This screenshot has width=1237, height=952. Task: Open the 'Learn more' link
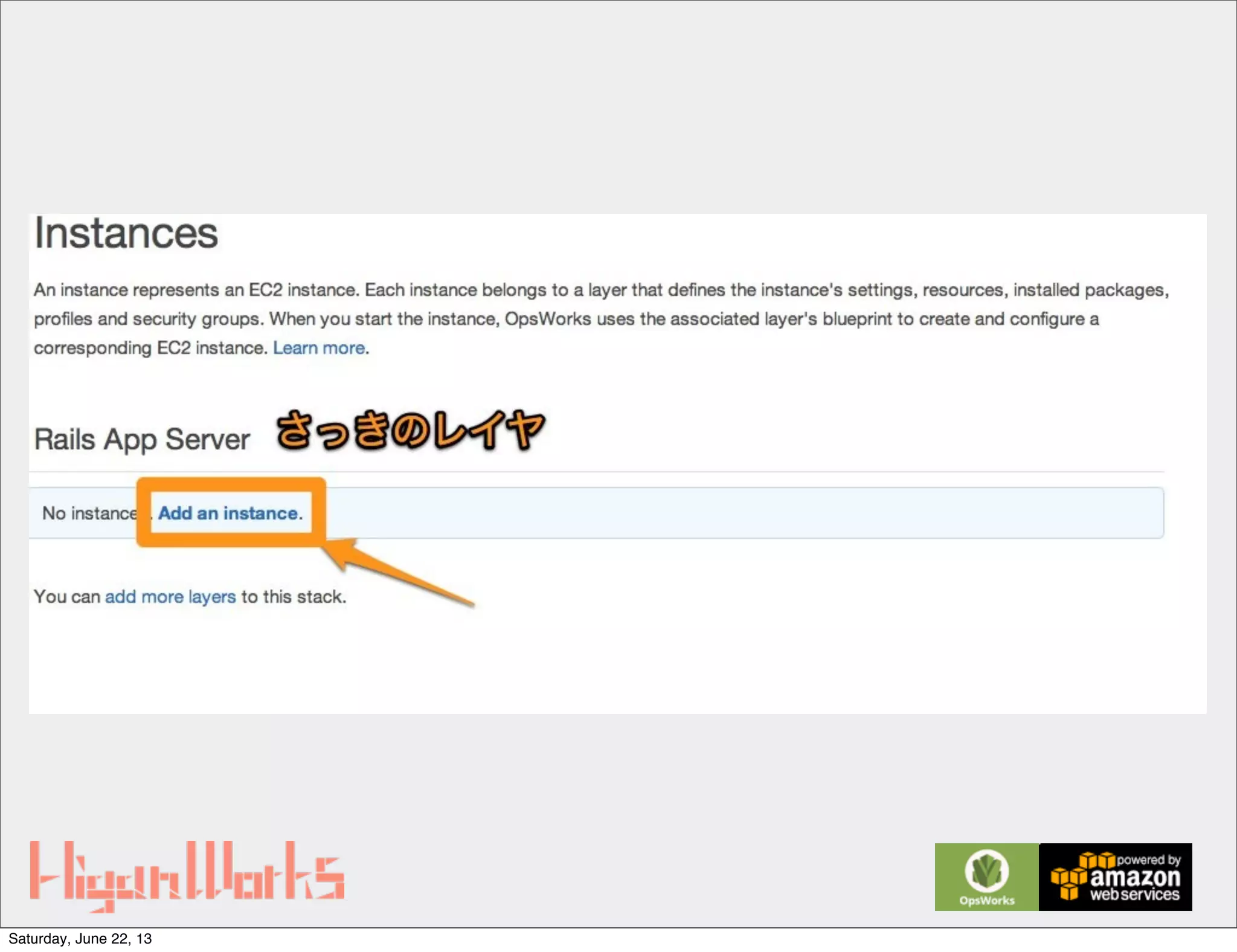point(319,348)
